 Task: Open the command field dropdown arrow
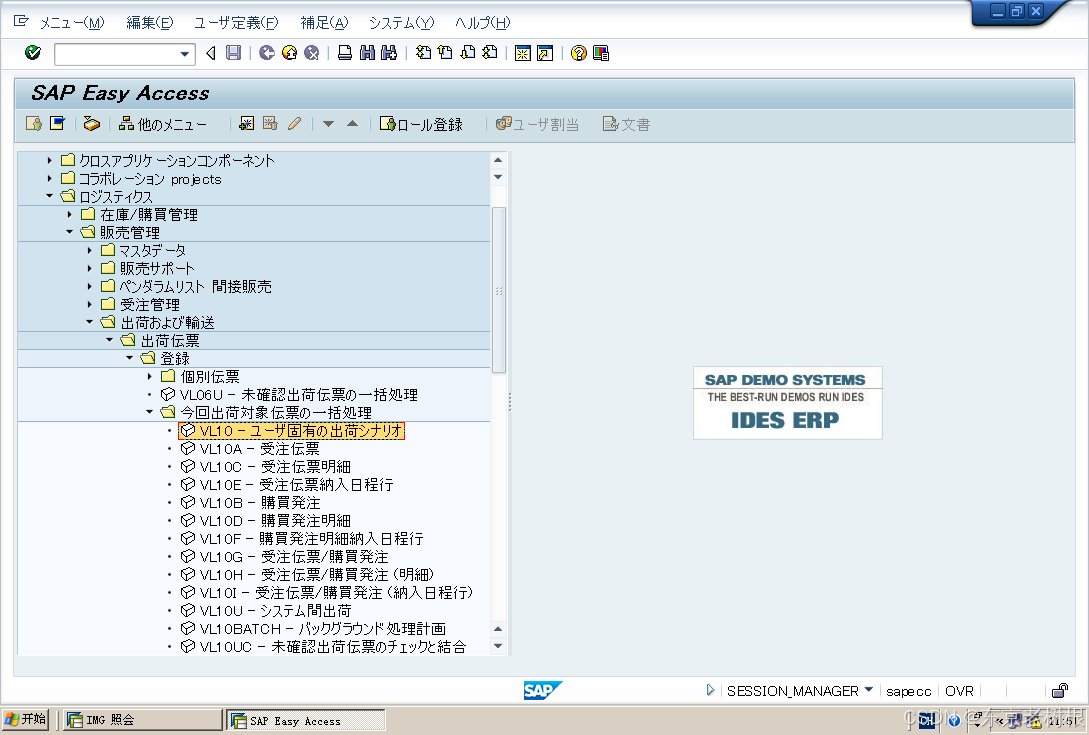[x=185, y=53]
